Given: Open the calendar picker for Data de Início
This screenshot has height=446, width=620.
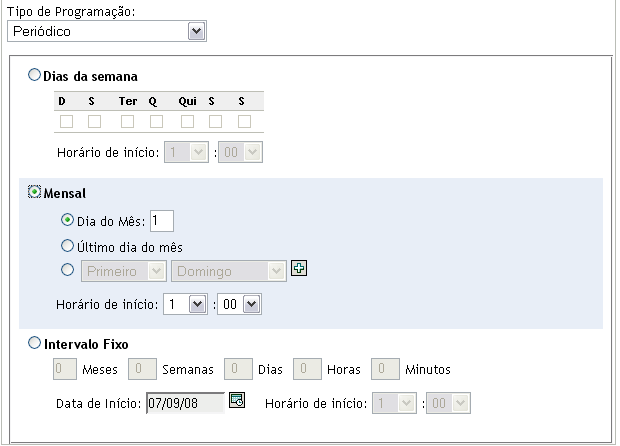Looking at the screenshot, I should pyautogui.click(x=237, y=401).
